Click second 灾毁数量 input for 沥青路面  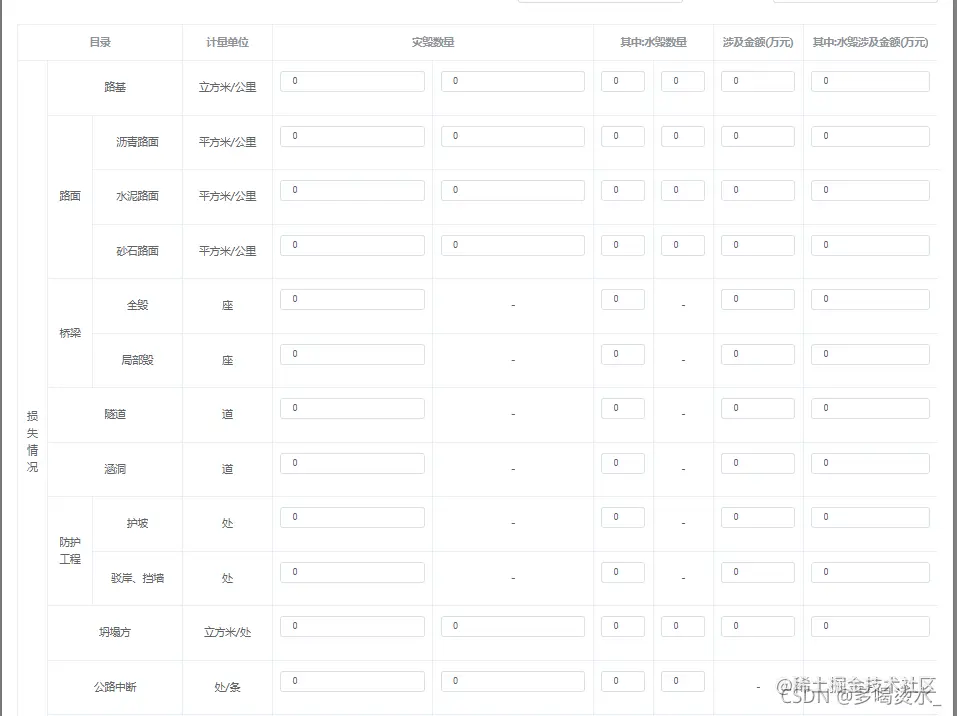tap(513, 136)
